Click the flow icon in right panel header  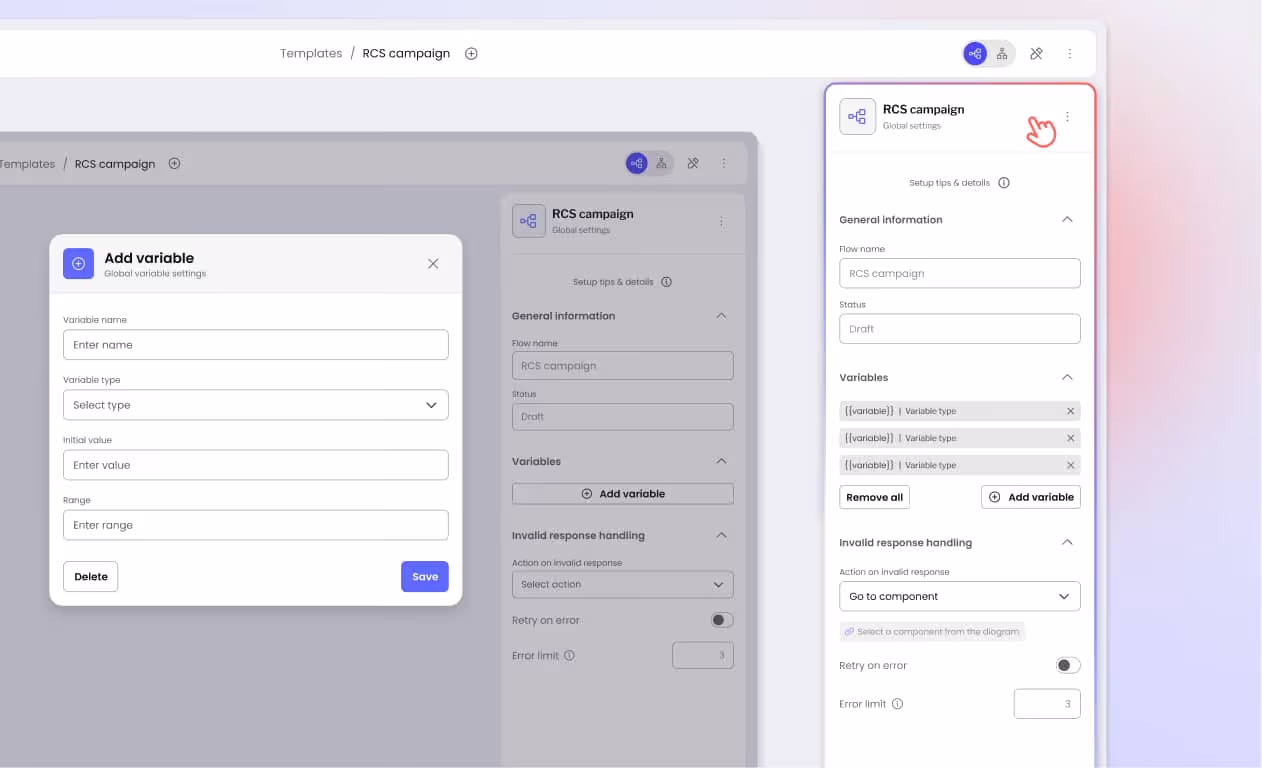pos(857,117)
